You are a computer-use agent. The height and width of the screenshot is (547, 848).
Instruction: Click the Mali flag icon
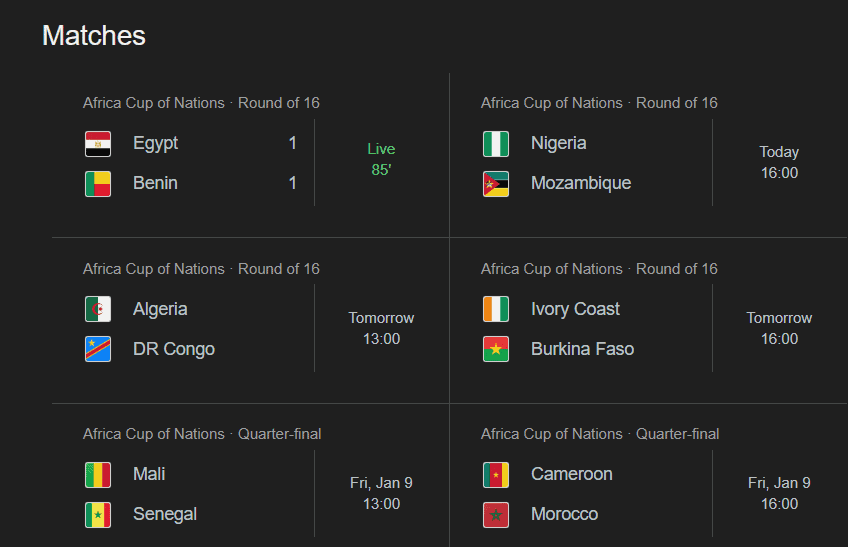tap(97, 475)
